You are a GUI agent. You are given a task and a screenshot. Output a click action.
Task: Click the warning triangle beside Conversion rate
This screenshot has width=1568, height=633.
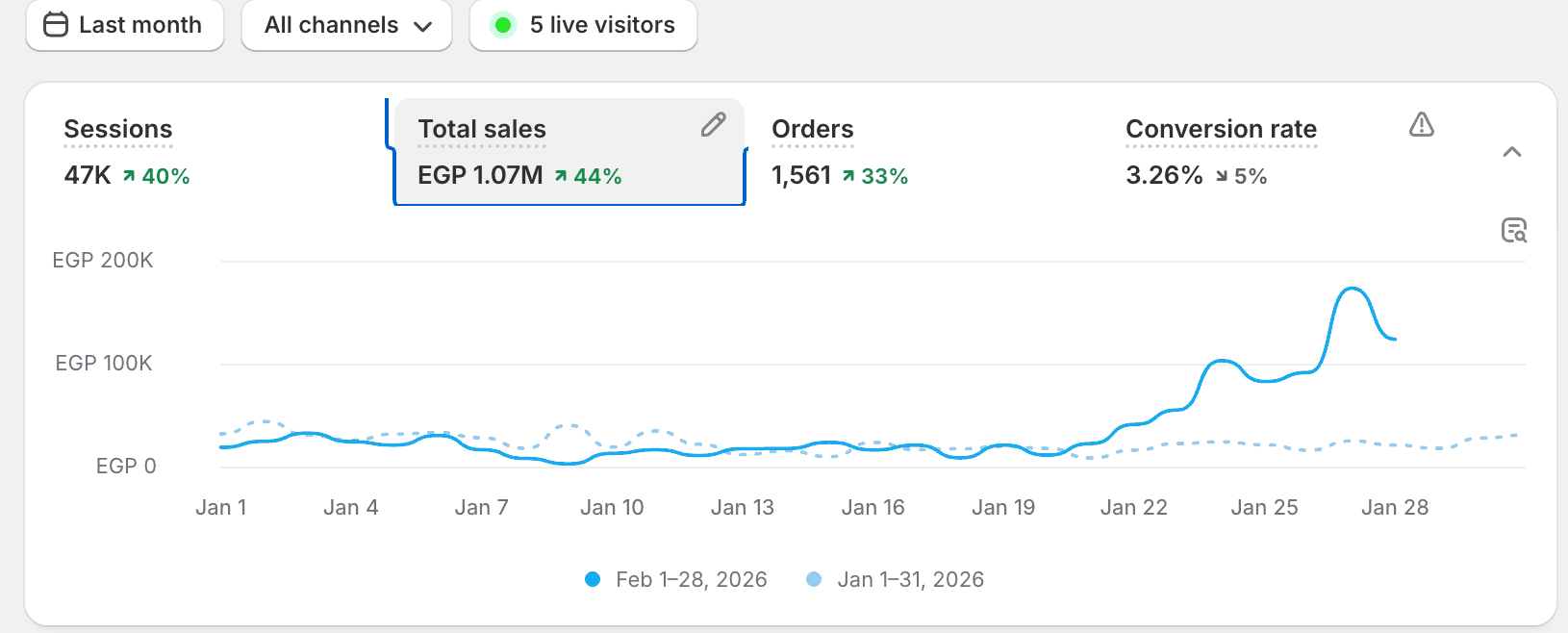[1422, 124]
